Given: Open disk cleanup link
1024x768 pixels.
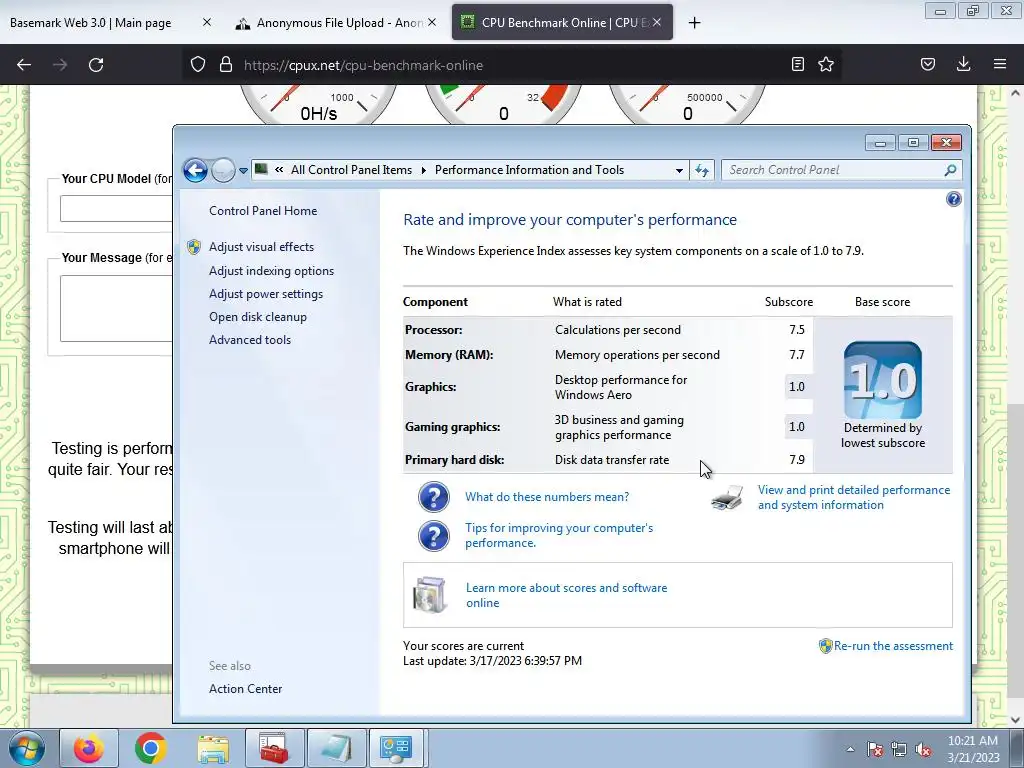Looking at the screenshot, I should tap(258, 317).
